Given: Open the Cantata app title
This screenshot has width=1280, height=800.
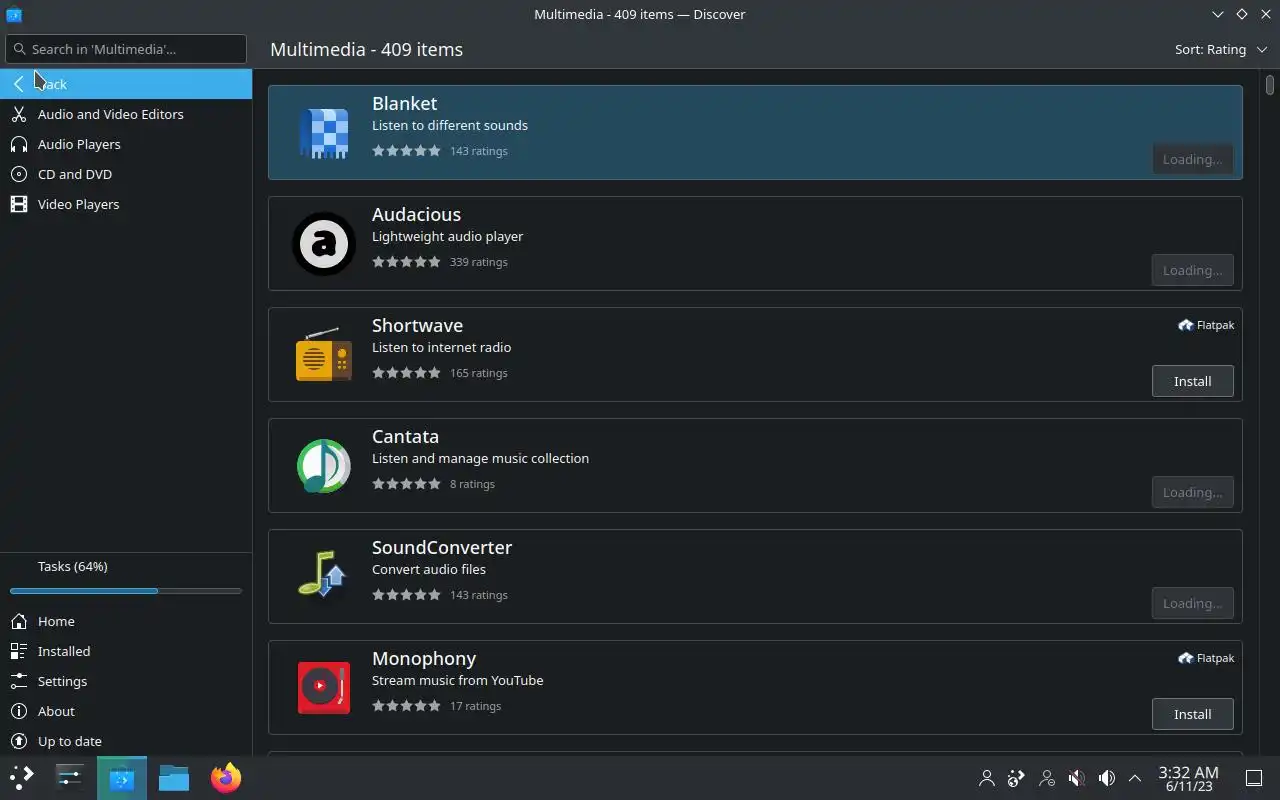Looking at the screenshot, I should [x=405, y=436].
